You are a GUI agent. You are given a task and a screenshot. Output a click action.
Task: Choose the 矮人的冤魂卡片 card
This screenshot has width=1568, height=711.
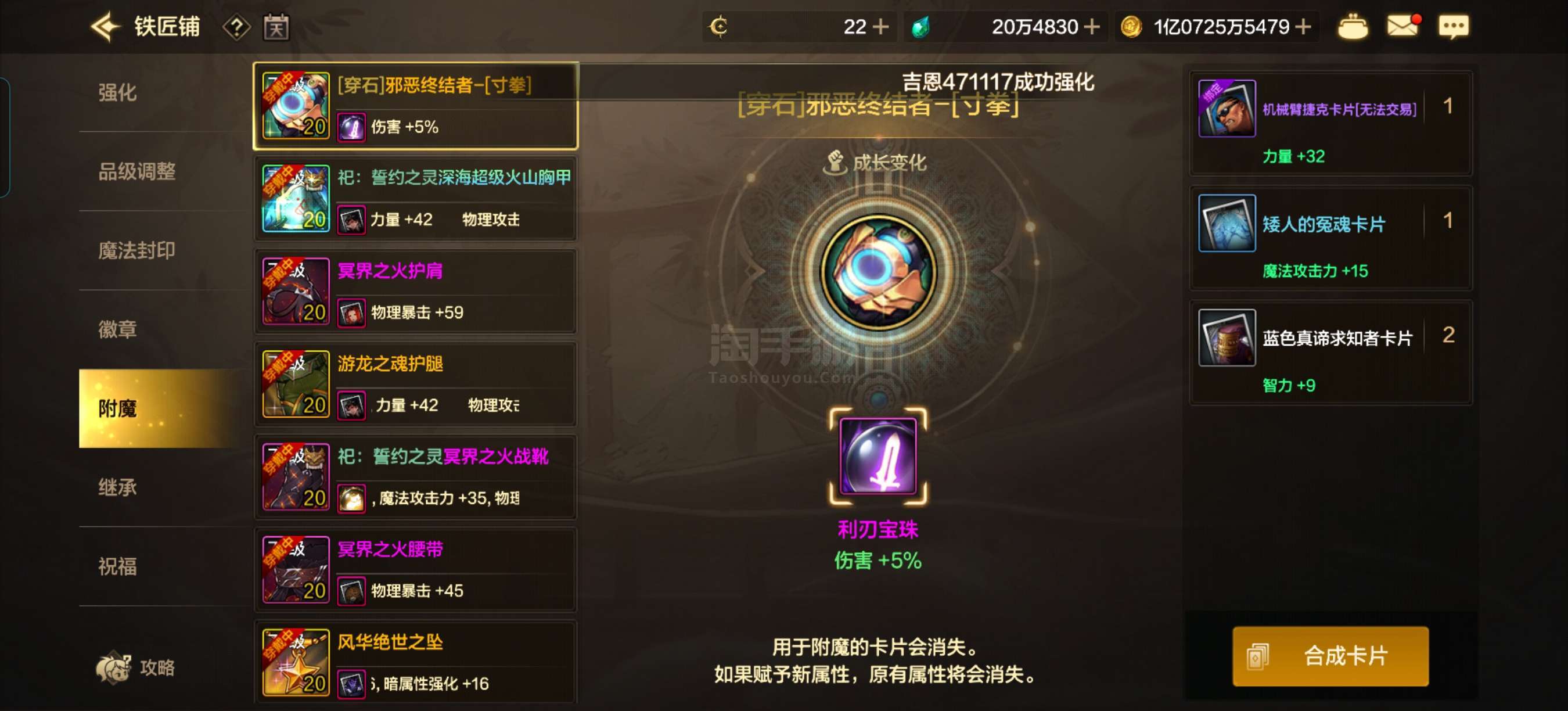point(1330,238)
